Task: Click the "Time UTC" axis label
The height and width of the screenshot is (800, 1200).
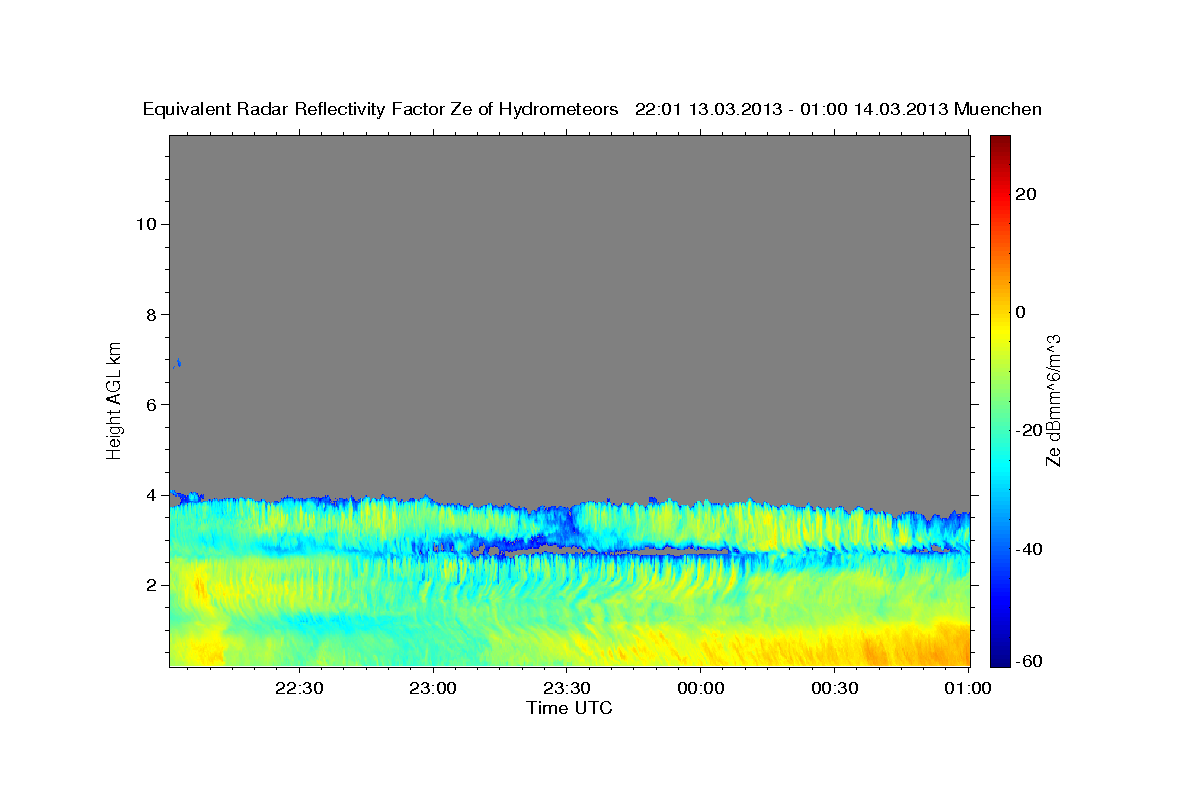Action: point(569,708)
